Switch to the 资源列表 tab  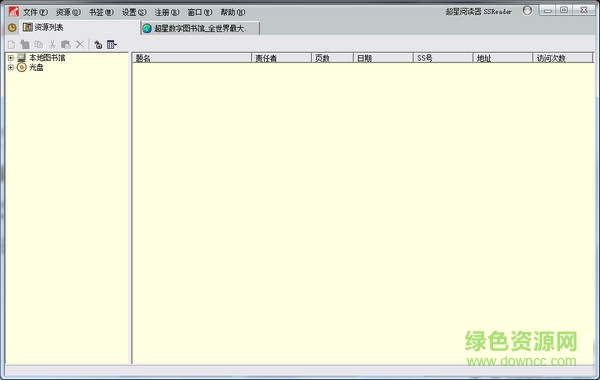[x=80, y=28]
